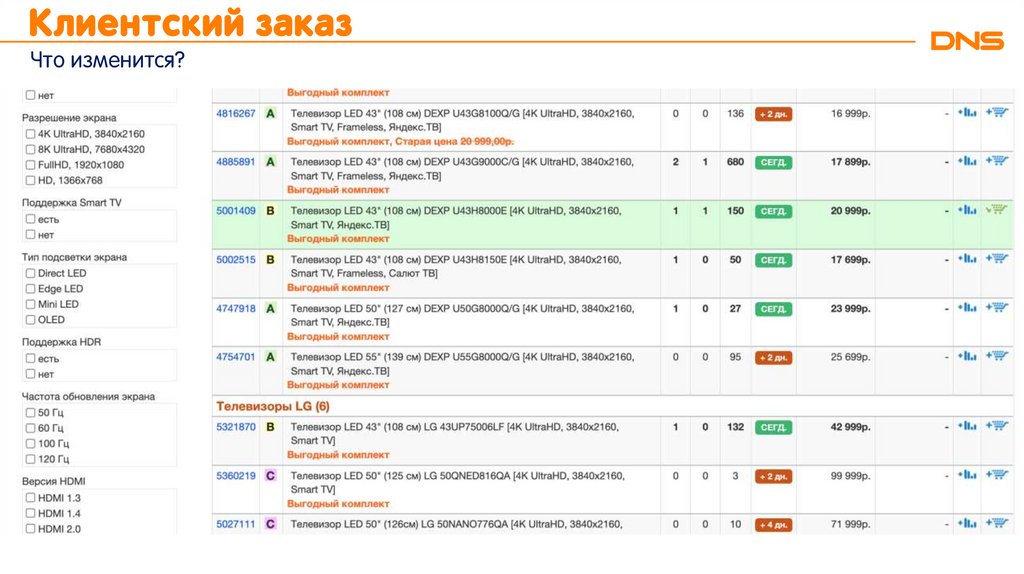Click category C badge for item 5360219
The height and width of the screenshot is (574, 1024).
click(x=270, y=476)
